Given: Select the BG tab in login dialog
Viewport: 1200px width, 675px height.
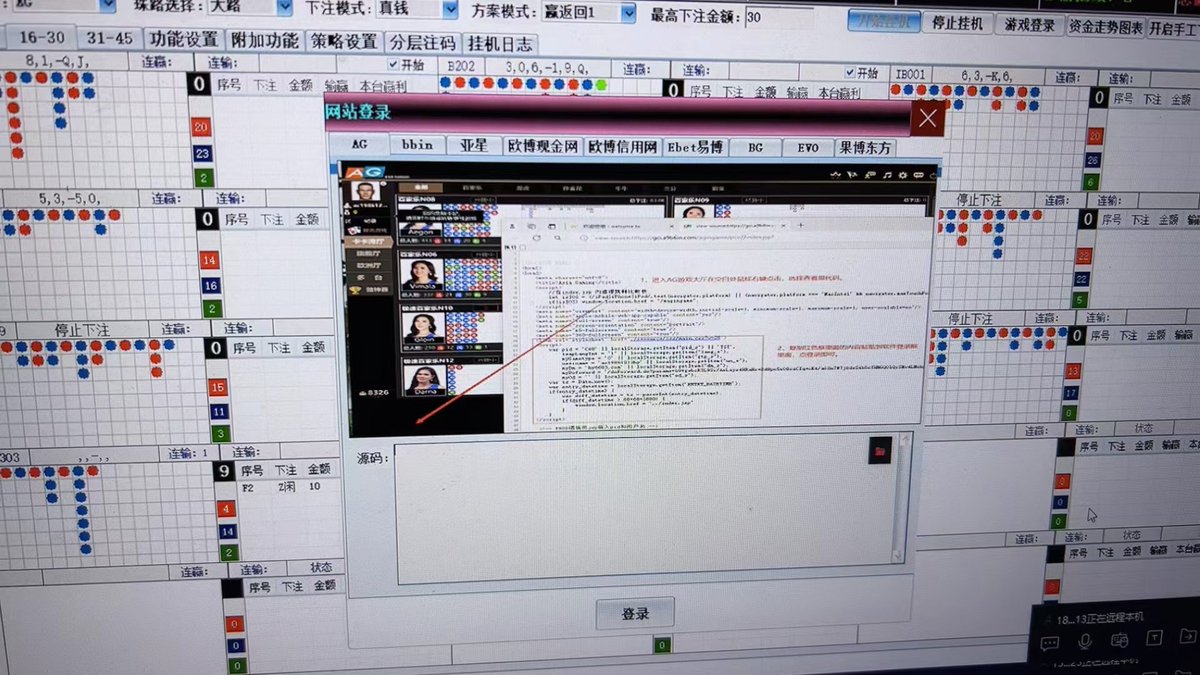Looking at the screenshot, I should point(755,148).
